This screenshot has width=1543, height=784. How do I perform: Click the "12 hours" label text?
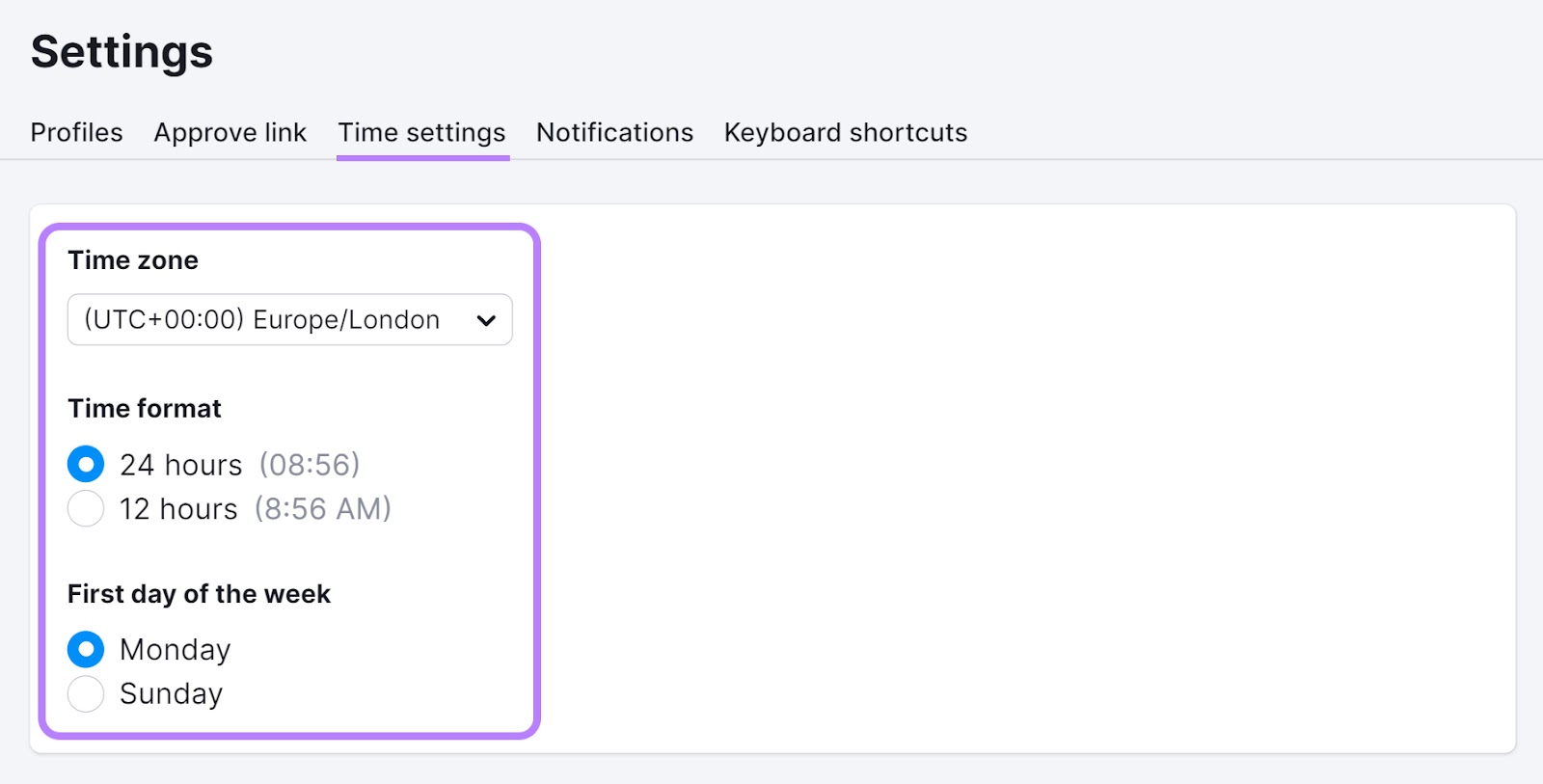(x=178, y=508)
